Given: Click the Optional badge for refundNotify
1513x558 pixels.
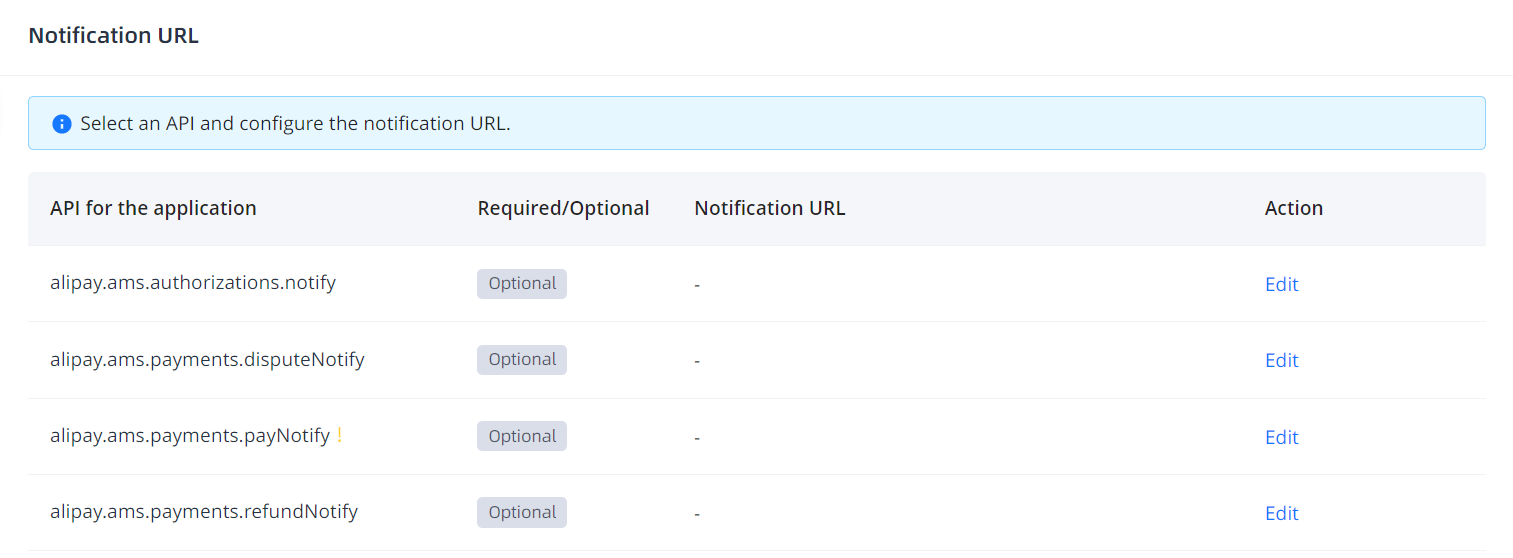Looking at the screenshot, I should coord(522,513).
